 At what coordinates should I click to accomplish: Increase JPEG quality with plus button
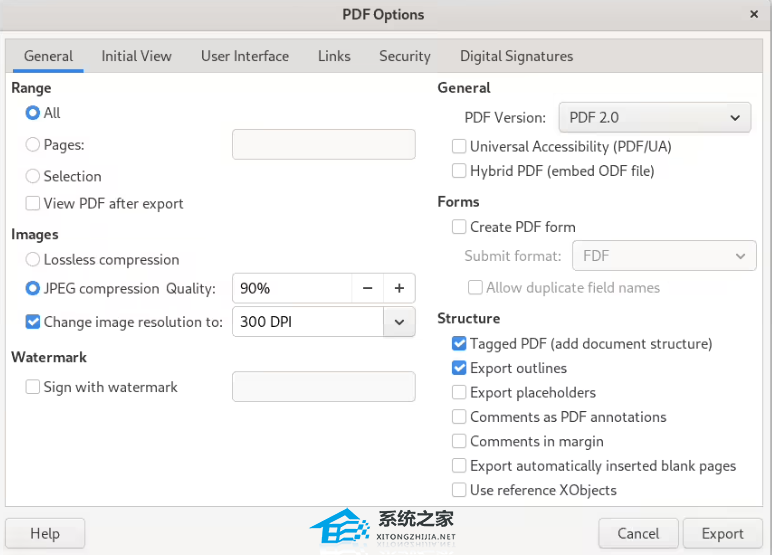399,288
